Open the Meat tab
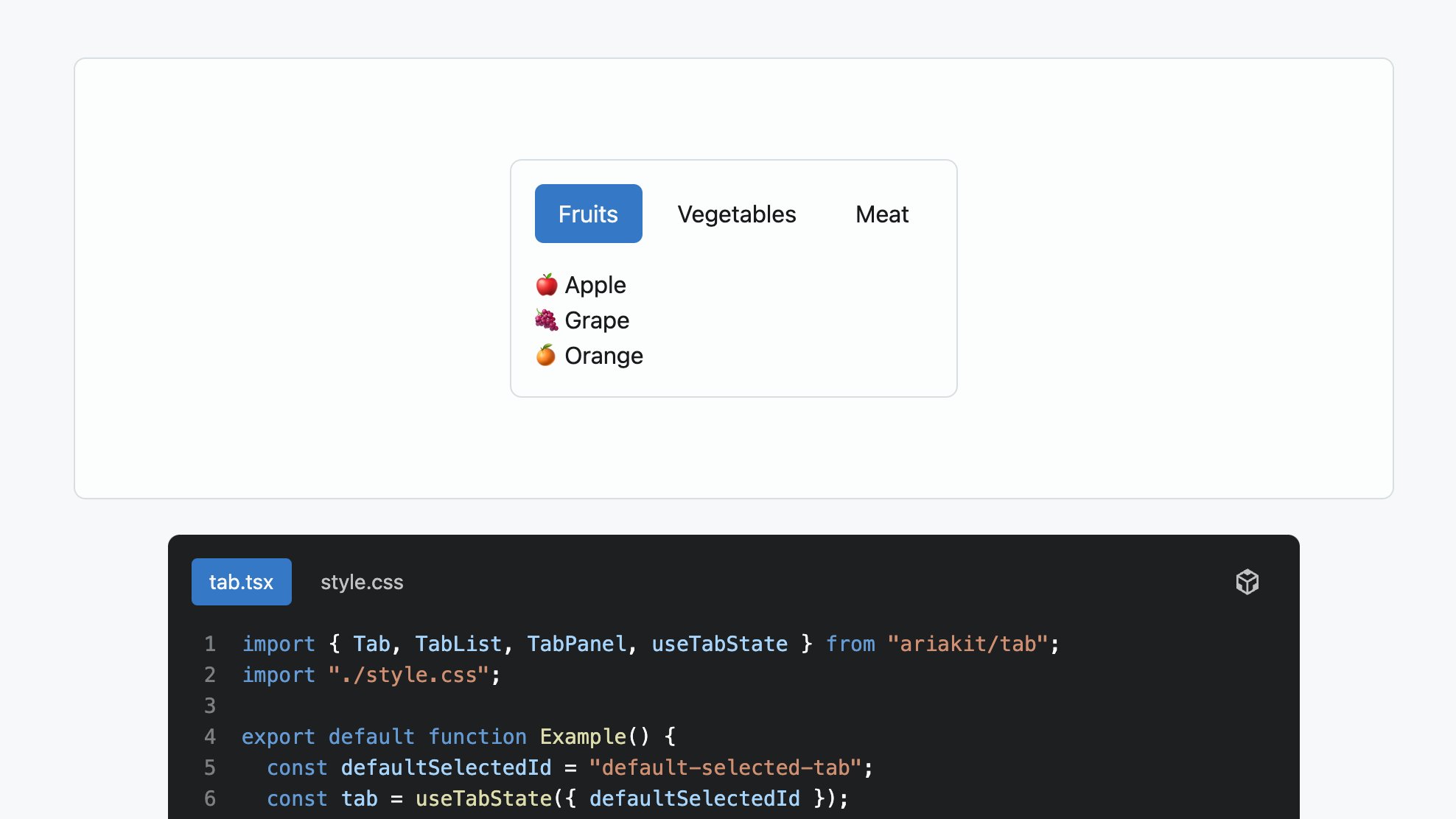 click(x=882, y=214)
